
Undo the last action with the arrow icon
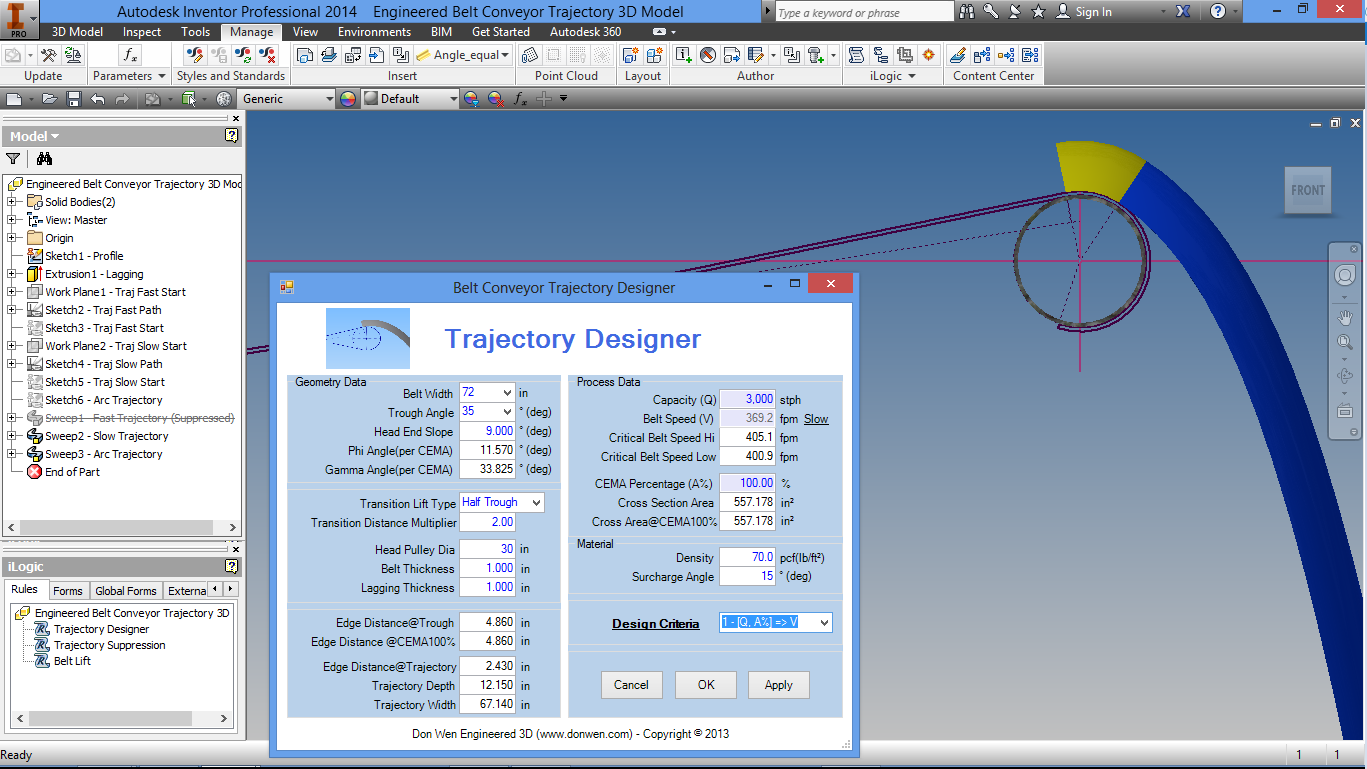pos(97,99)
